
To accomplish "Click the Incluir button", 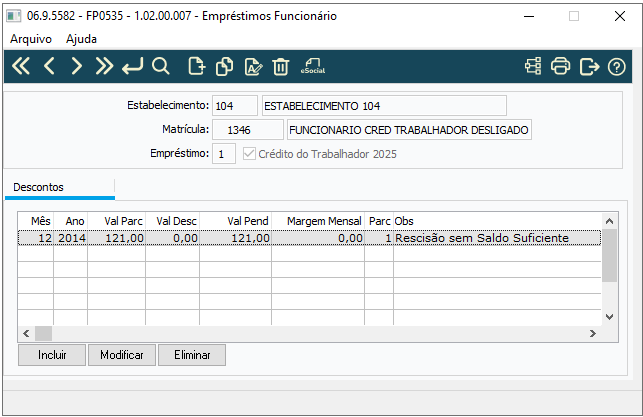I will (x=52, y=355).
